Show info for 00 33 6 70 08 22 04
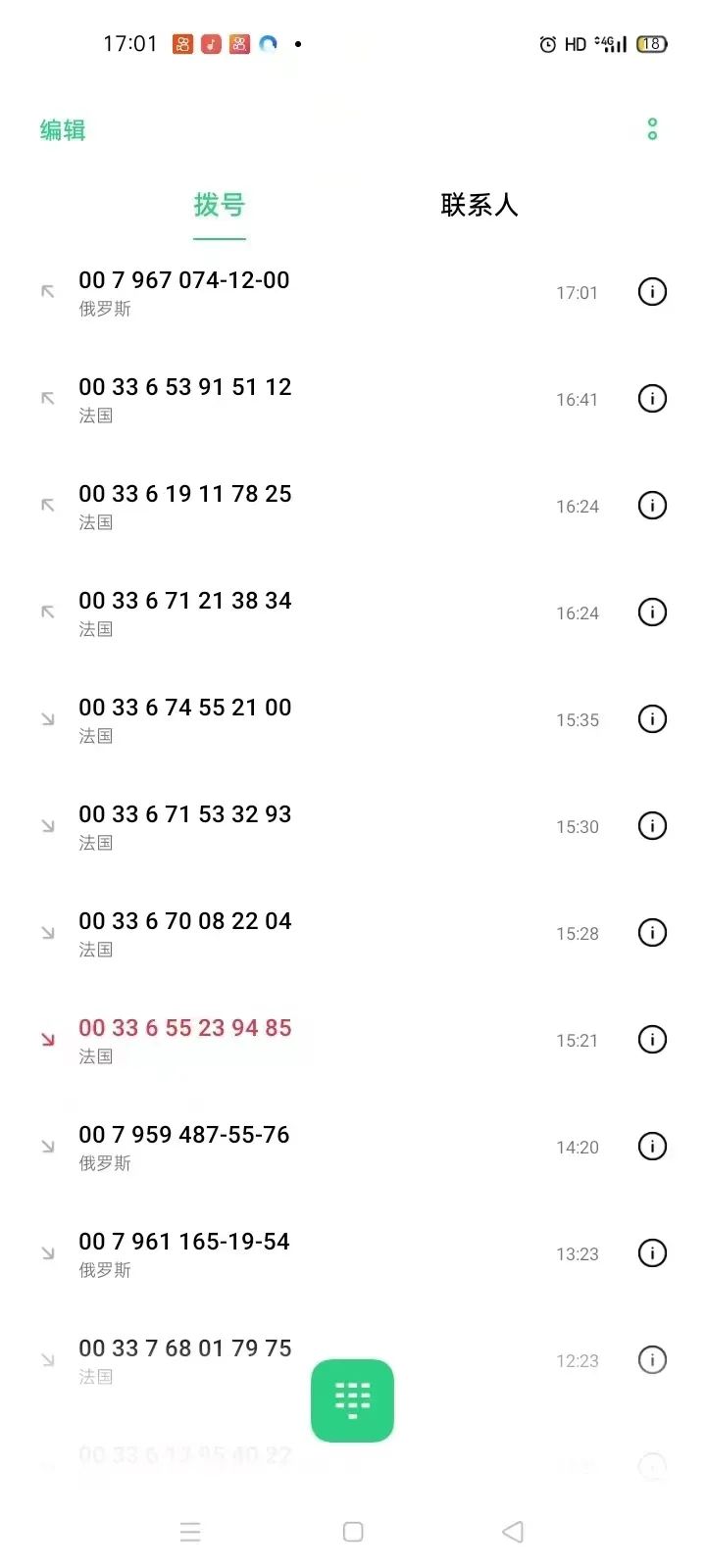Image resolution: width=706 pixels, height=1568 pixels. coord(652,933)
